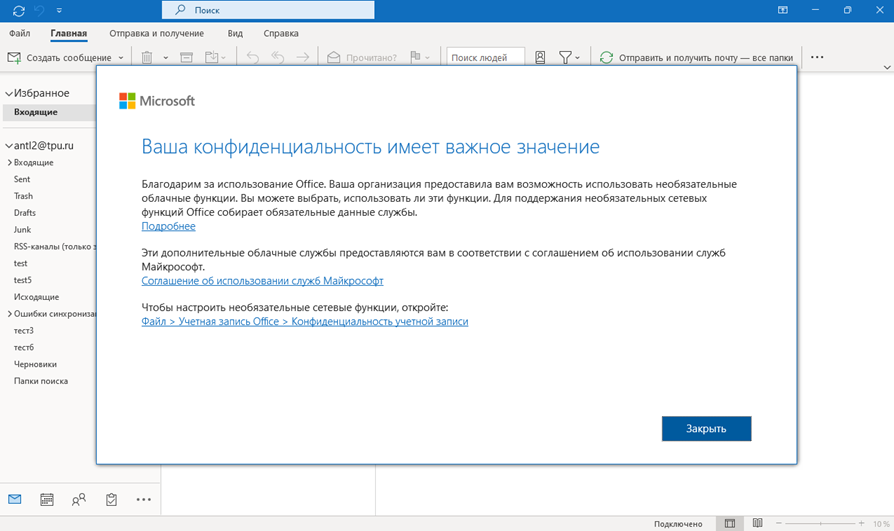
Task: Click the Archive icon in ribbon
Action: click(x=186, y=57)
